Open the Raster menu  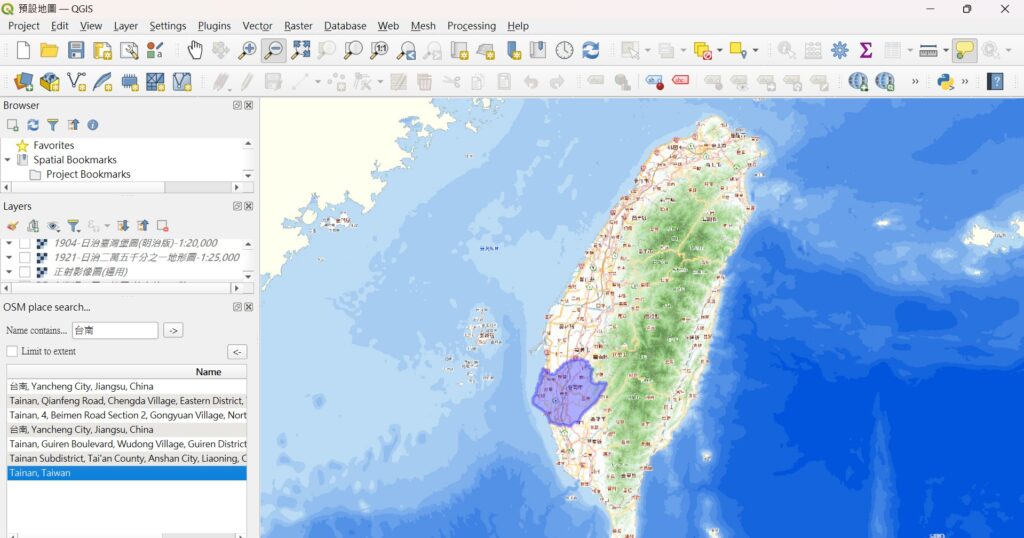298,26
